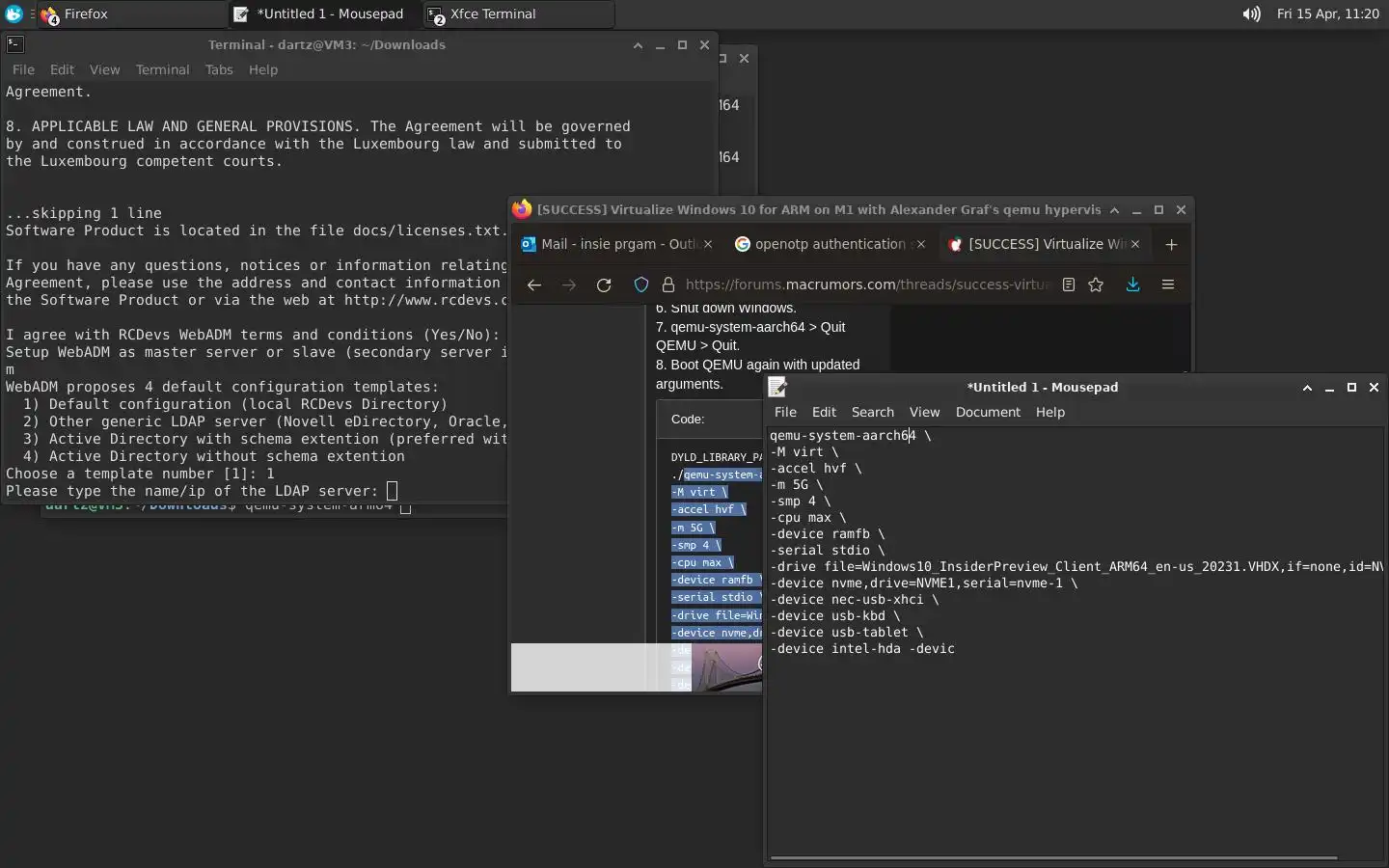Open Mousepad Search menu
Viewport: 1389px width, 868px height.
click(x=872, y=412)
